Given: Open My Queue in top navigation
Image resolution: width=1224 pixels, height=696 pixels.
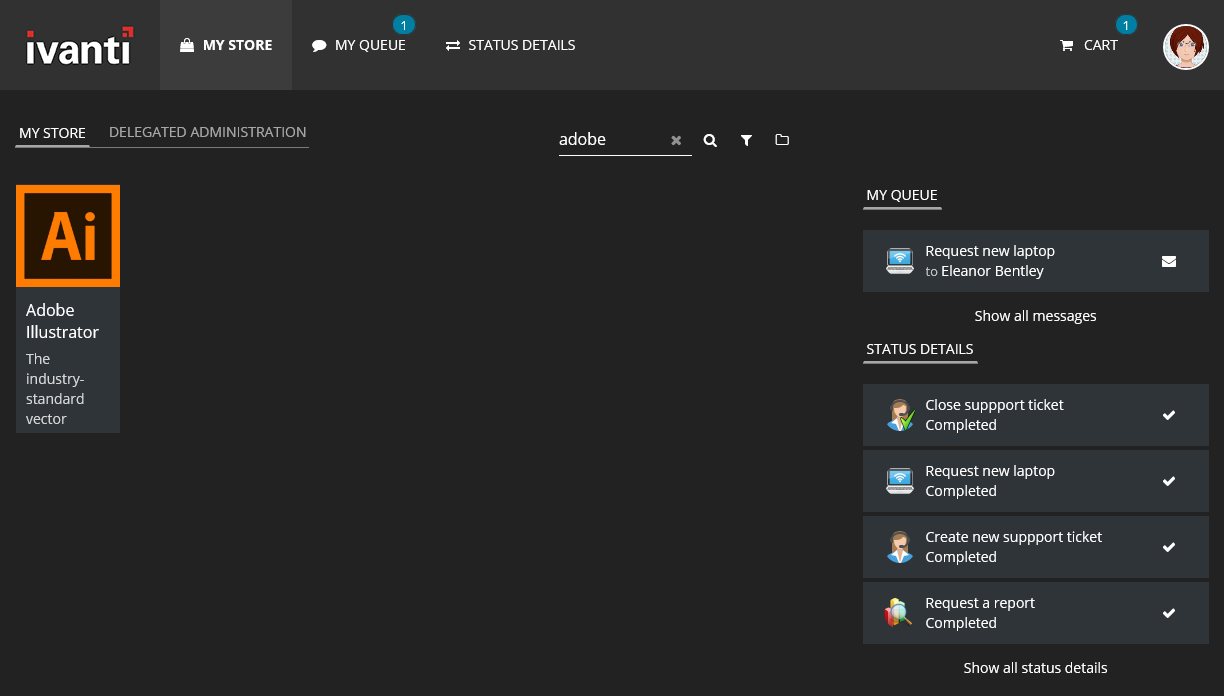Looking at the screenshot, I should tap(359, 45).
